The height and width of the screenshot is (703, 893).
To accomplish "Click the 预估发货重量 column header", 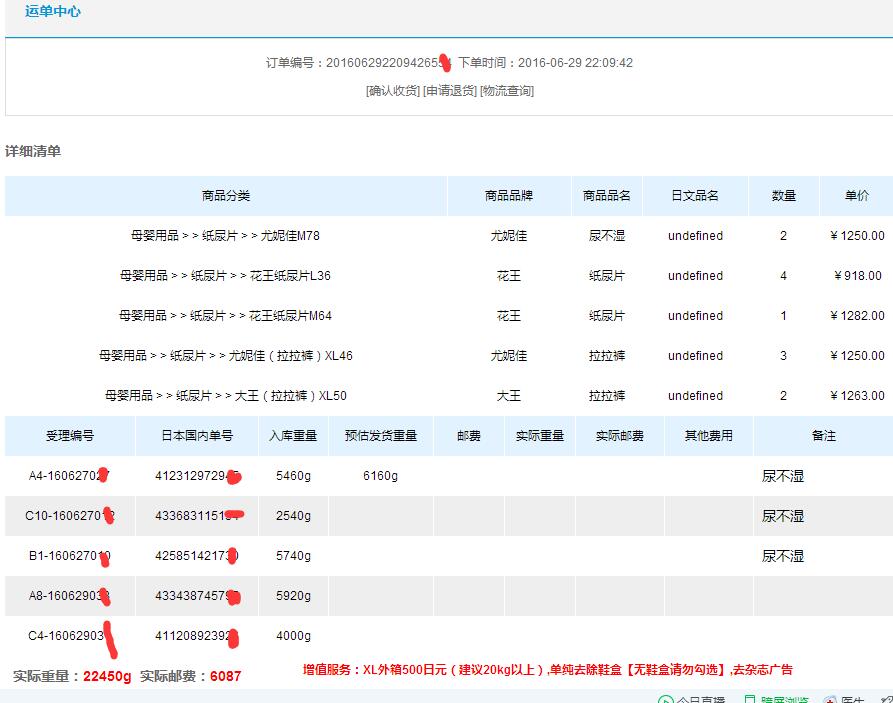I will (381, 436).
